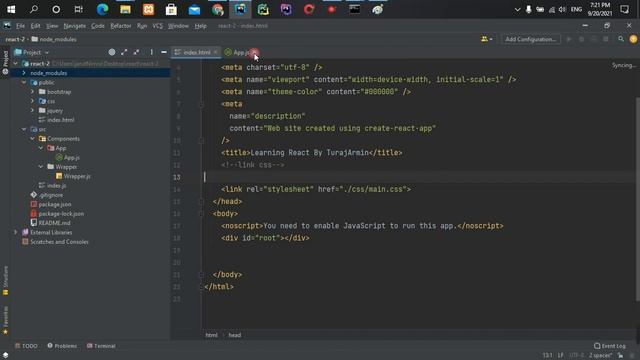Close the index.html editor tab
Image resolution: width=640 pixels, height=360 pixels.
(x=215, y=52)
